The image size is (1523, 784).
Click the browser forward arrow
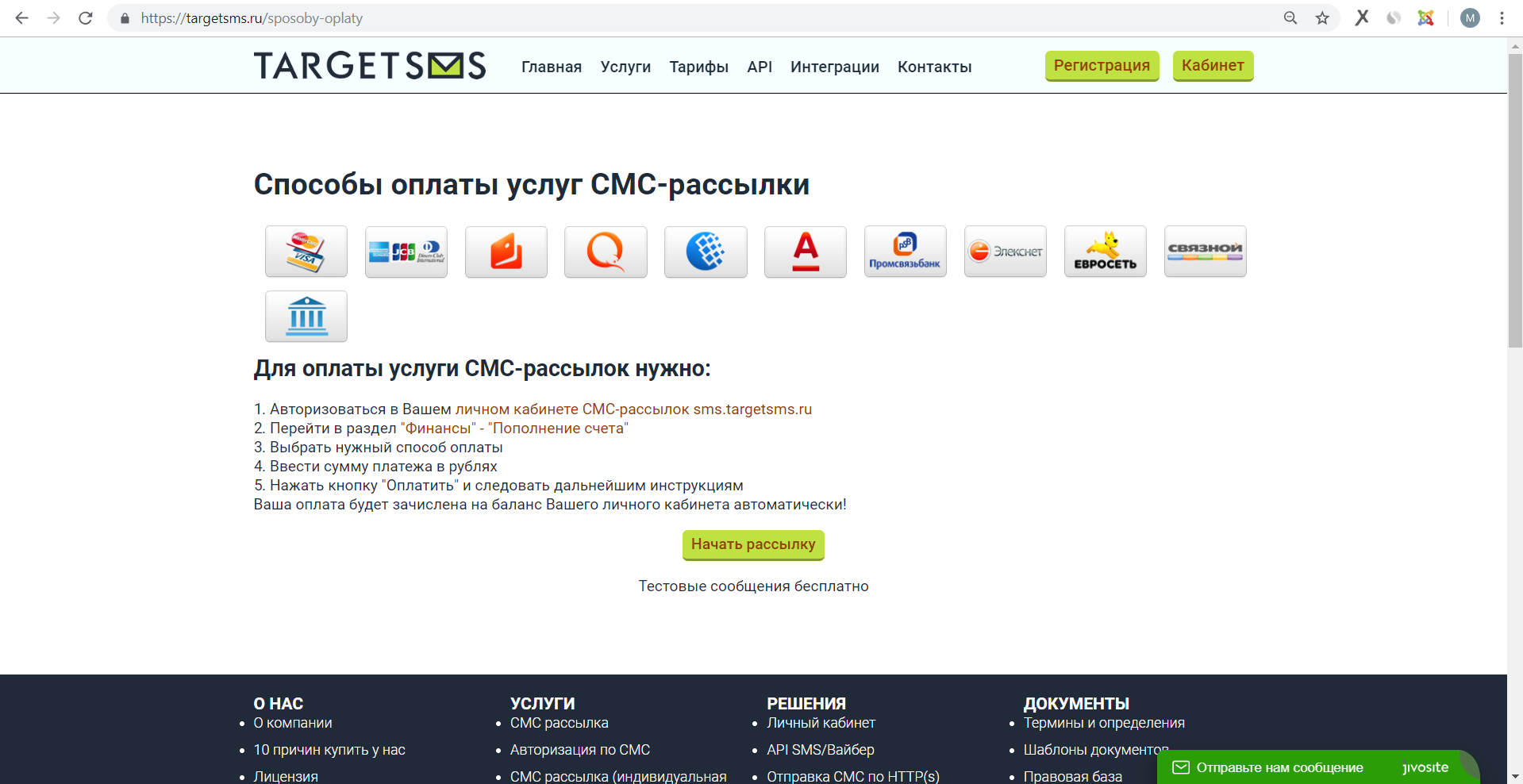pyautogui.click(x=54, y=18)
